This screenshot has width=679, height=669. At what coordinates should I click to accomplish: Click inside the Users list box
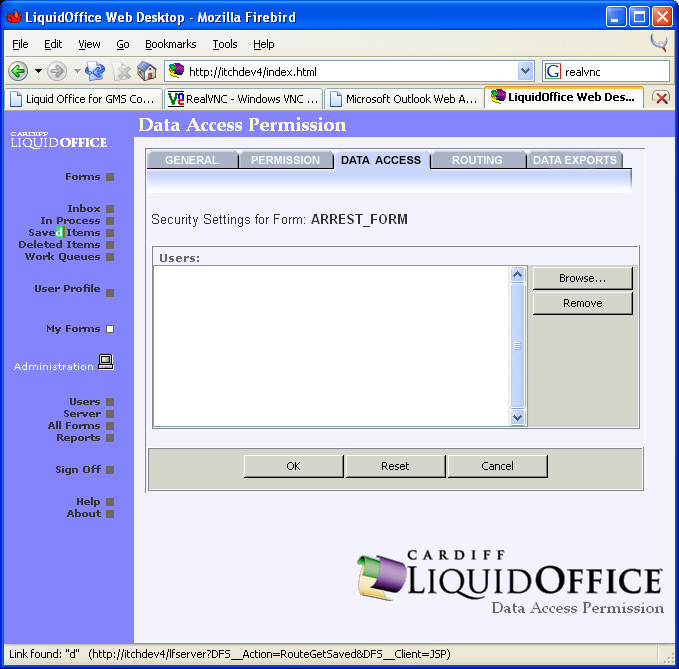pyautogui.click(x=330, y=345)
